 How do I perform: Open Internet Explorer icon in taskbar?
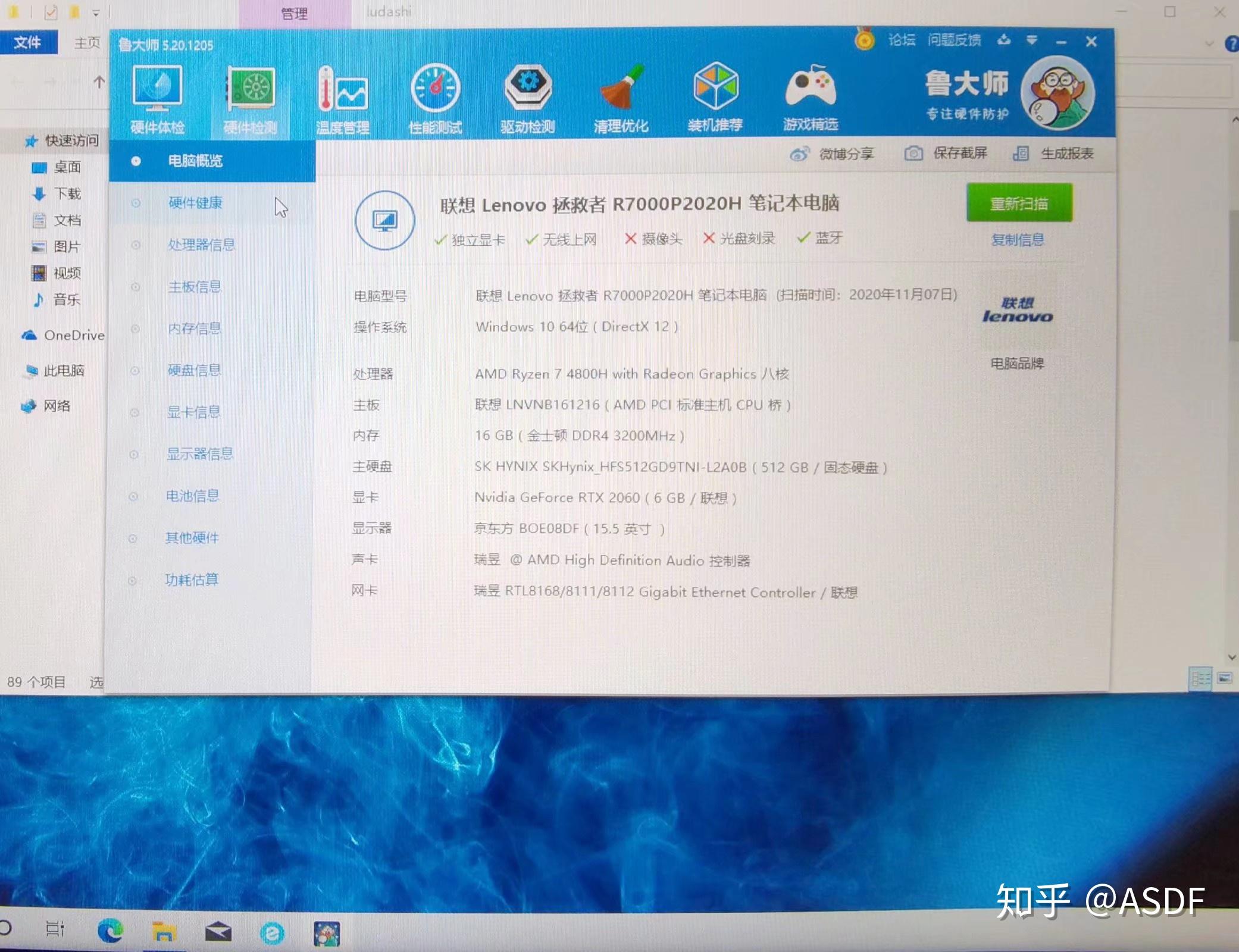tap(272, 932)
